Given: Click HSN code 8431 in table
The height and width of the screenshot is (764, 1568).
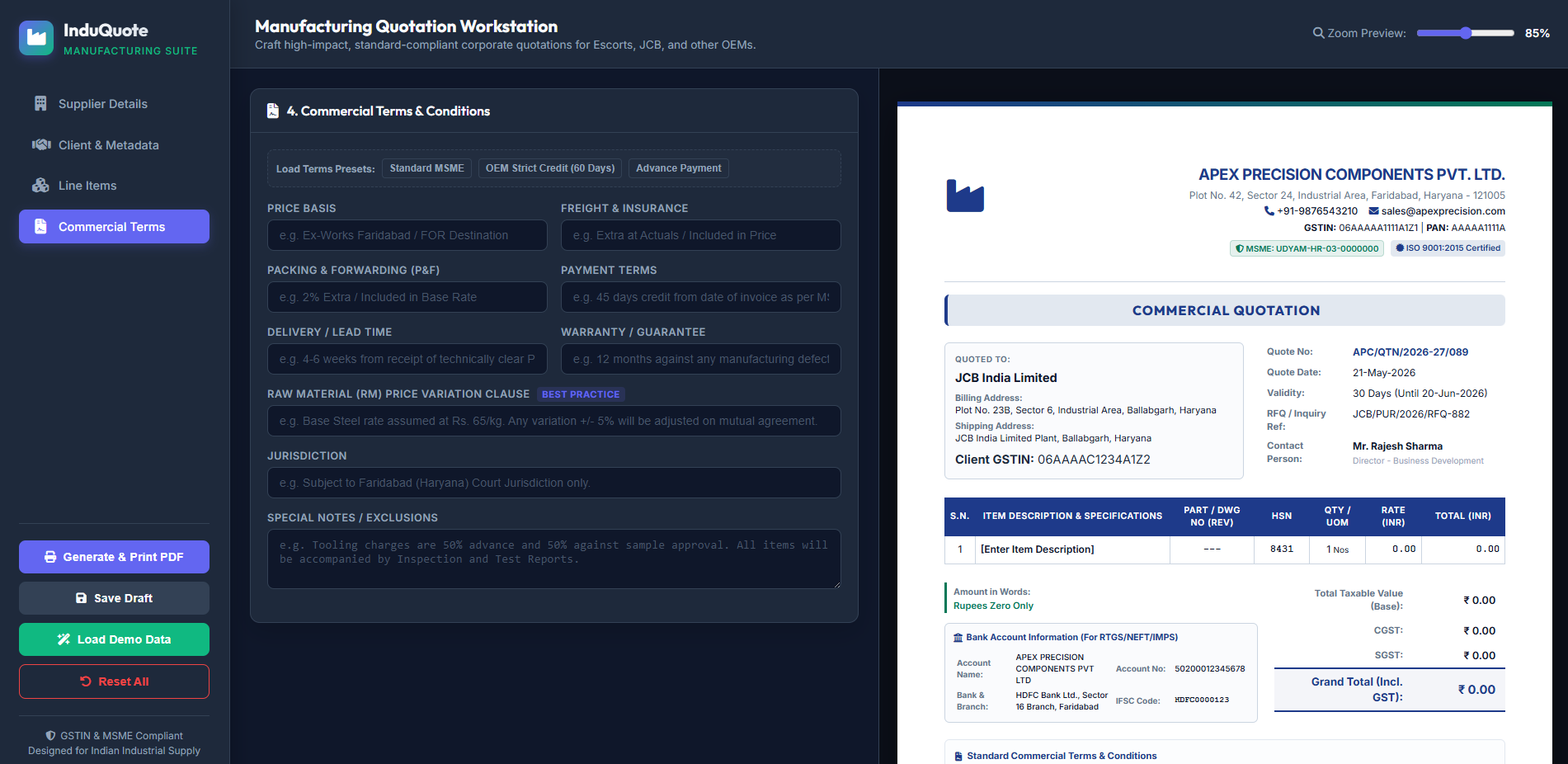Looking at the screenshot, I should tap(1282, 549).
